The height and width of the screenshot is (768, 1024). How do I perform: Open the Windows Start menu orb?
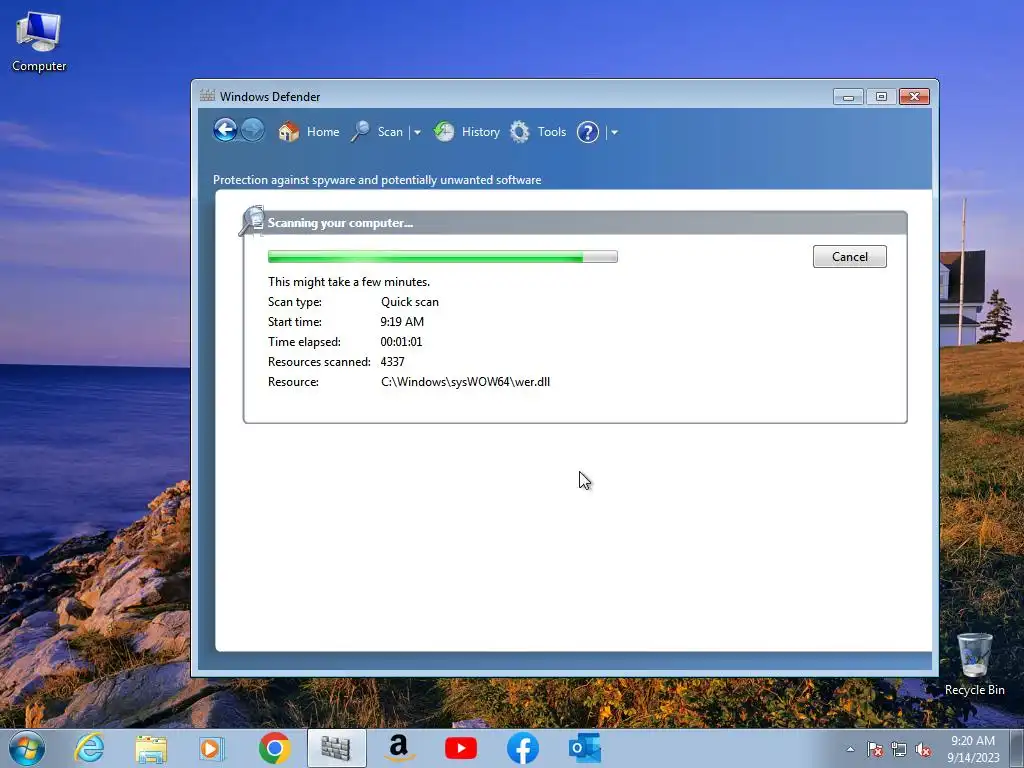tap(27, 748)
